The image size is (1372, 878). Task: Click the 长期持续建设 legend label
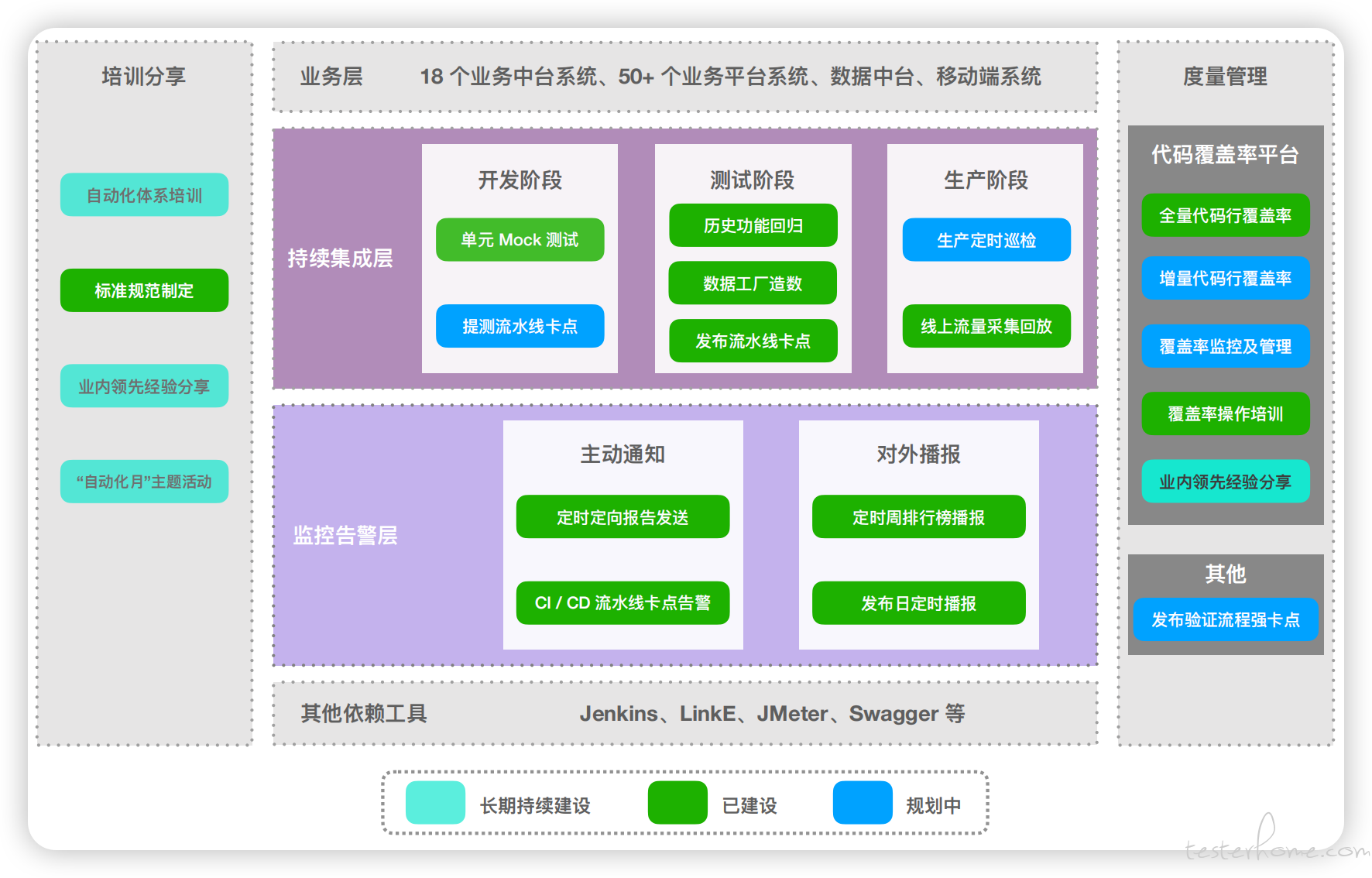pyautogui.click(x=535, y=805)
